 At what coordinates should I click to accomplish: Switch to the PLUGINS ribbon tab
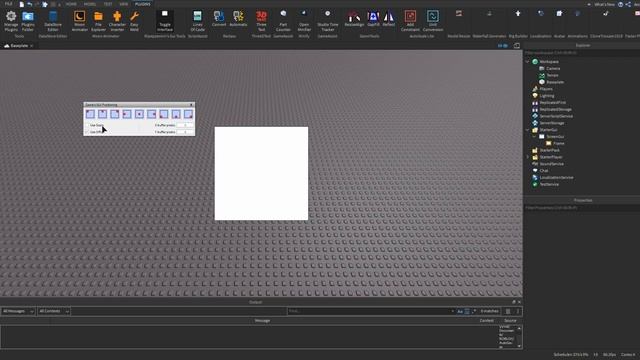tap(142, 4)
